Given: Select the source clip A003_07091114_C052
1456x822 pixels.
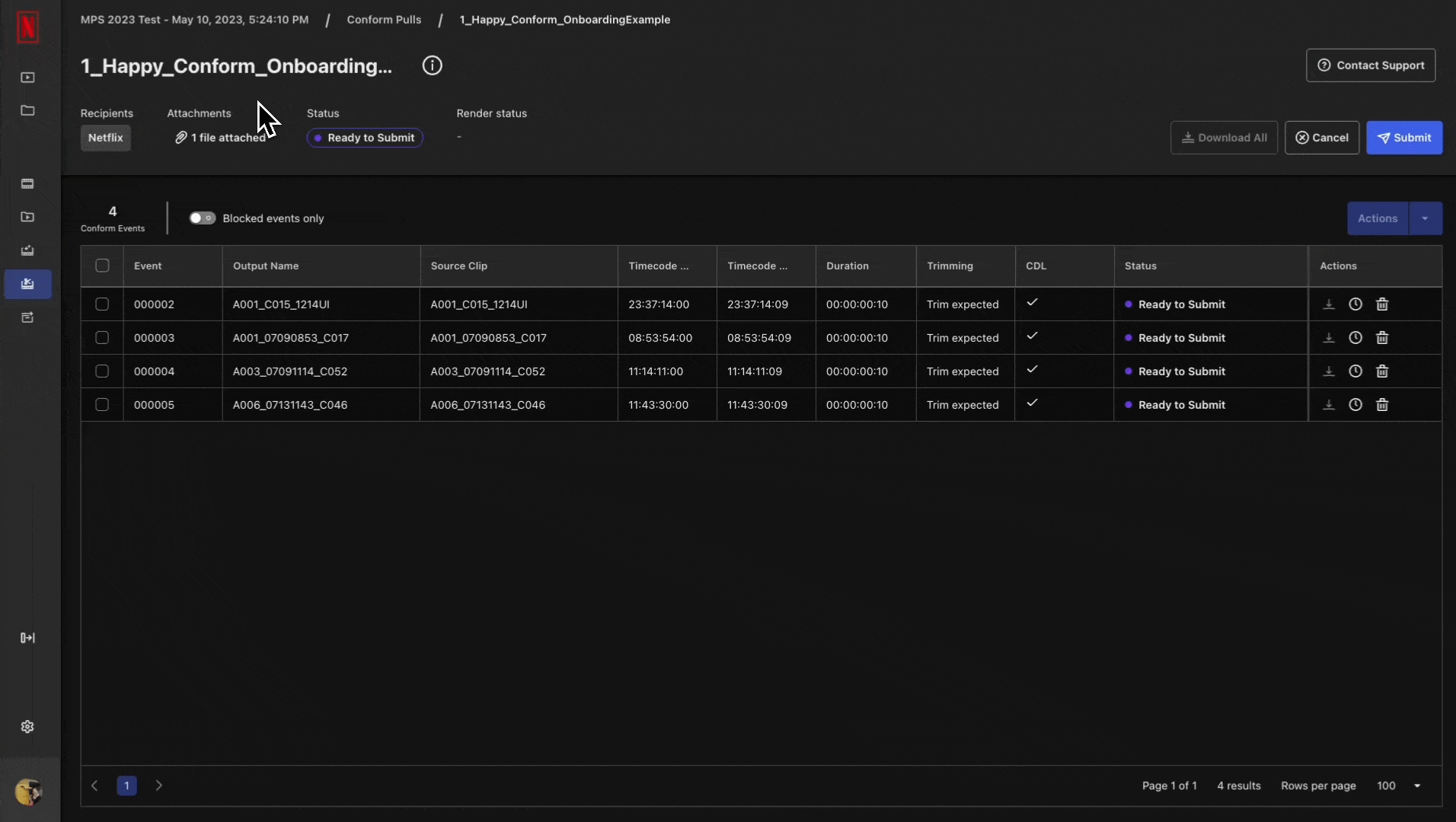Looking at the screenshot, I should pos(488,371).
